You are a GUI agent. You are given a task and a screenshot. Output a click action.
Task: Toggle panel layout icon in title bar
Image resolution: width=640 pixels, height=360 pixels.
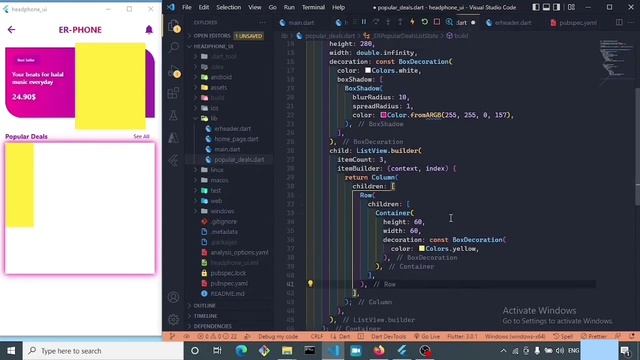(x=546, y=7)
